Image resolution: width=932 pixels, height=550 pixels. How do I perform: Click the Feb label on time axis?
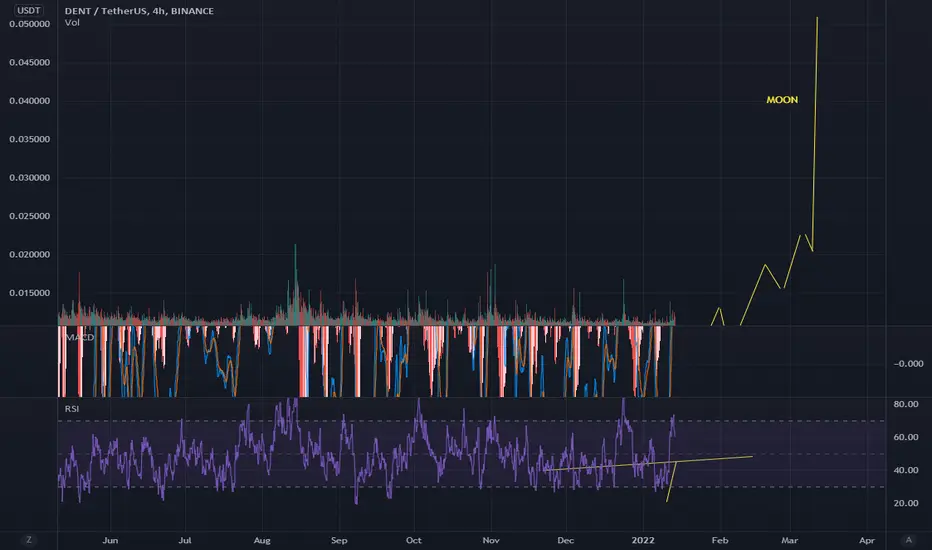tap(720, 540)
